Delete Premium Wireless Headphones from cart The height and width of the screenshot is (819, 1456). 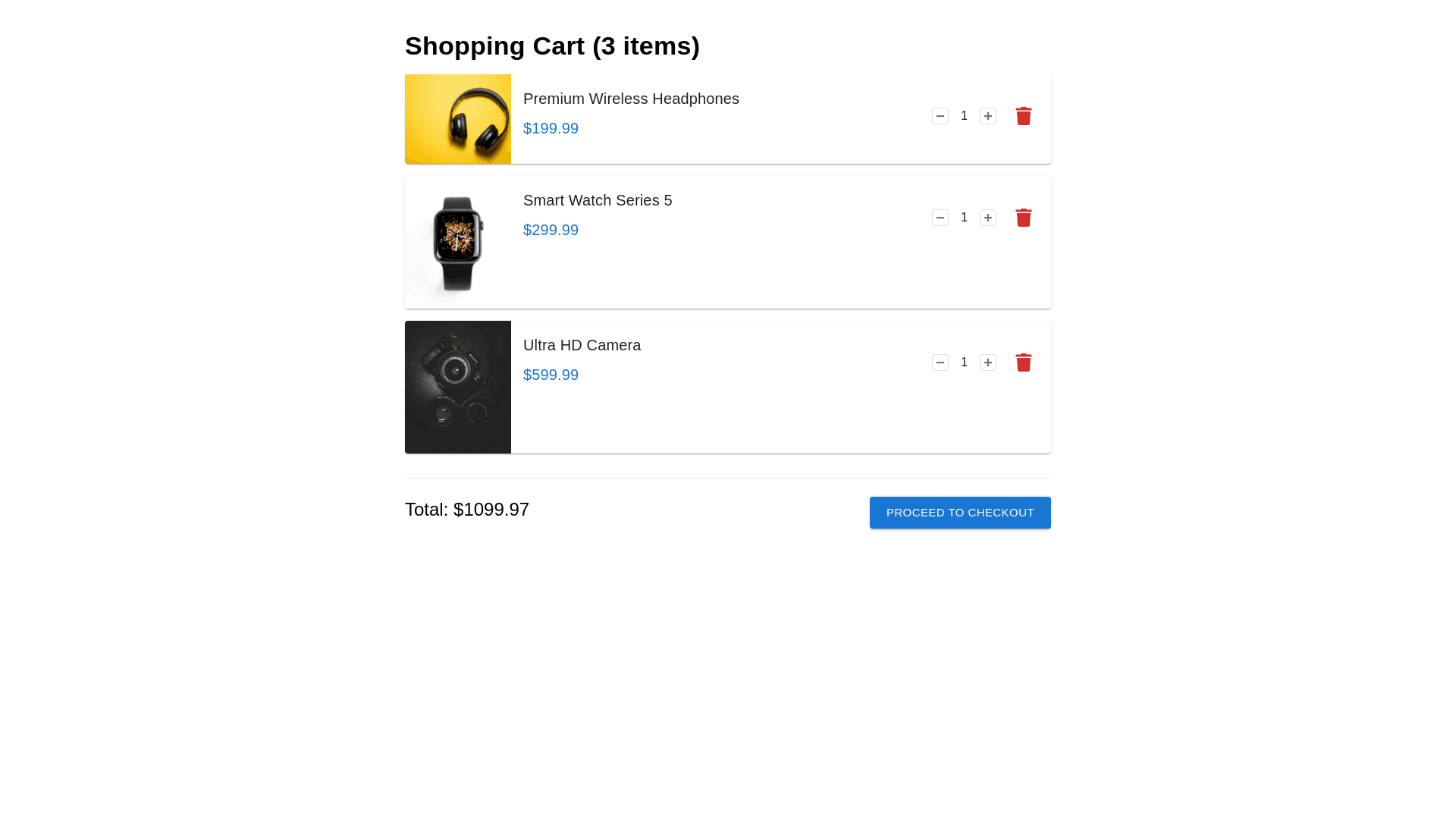[x=1024, y=116]
